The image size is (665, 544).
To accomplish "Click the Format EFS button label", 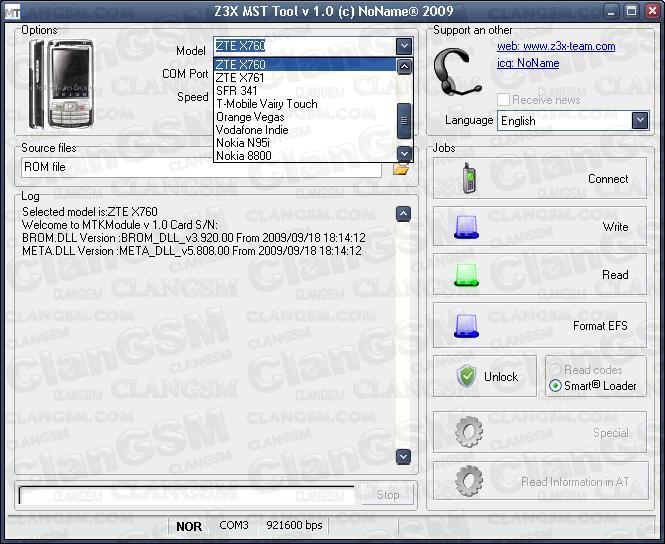I will (x=600, y=326).
